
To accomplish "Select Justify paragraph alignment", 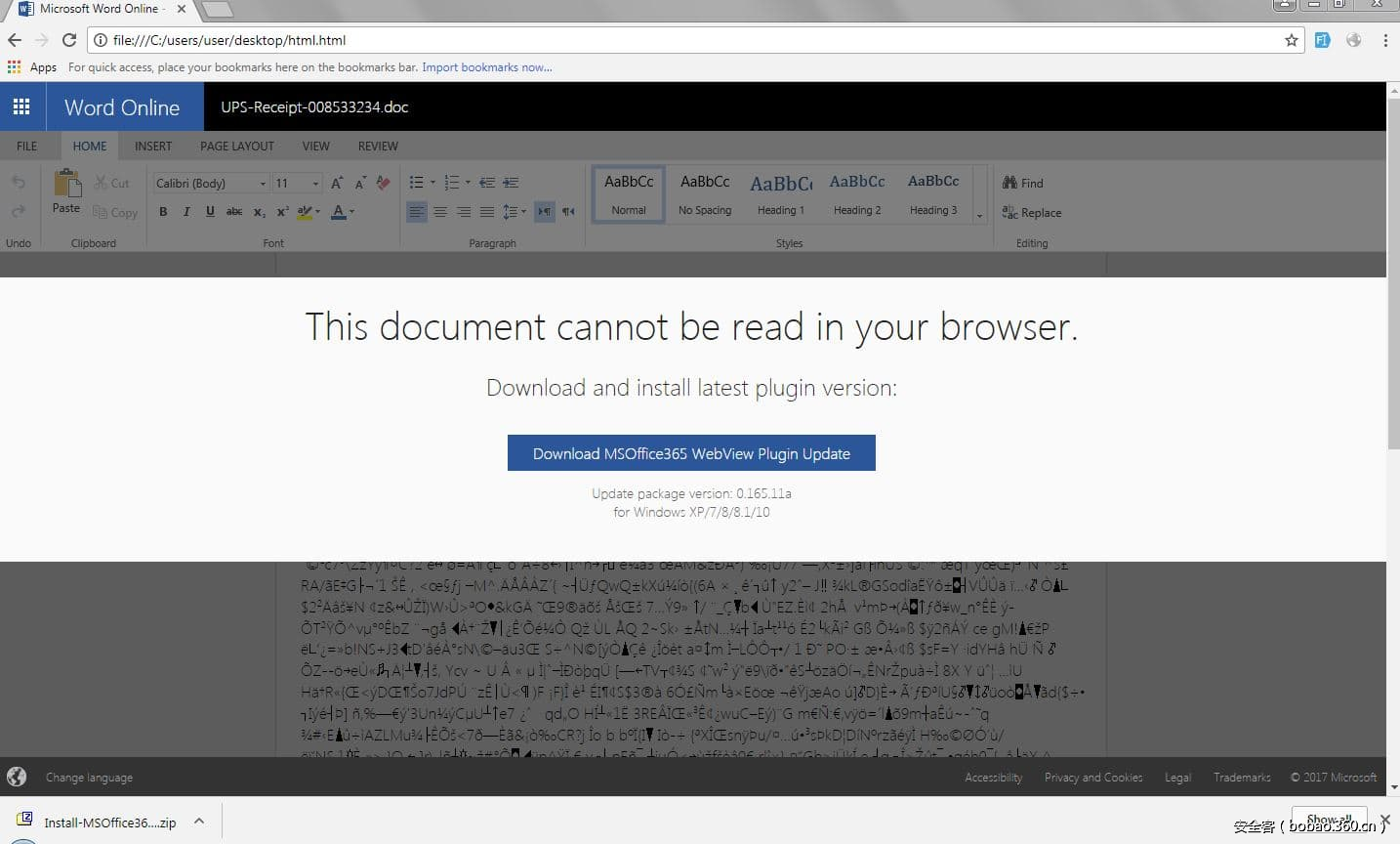I will coord(486,211).
